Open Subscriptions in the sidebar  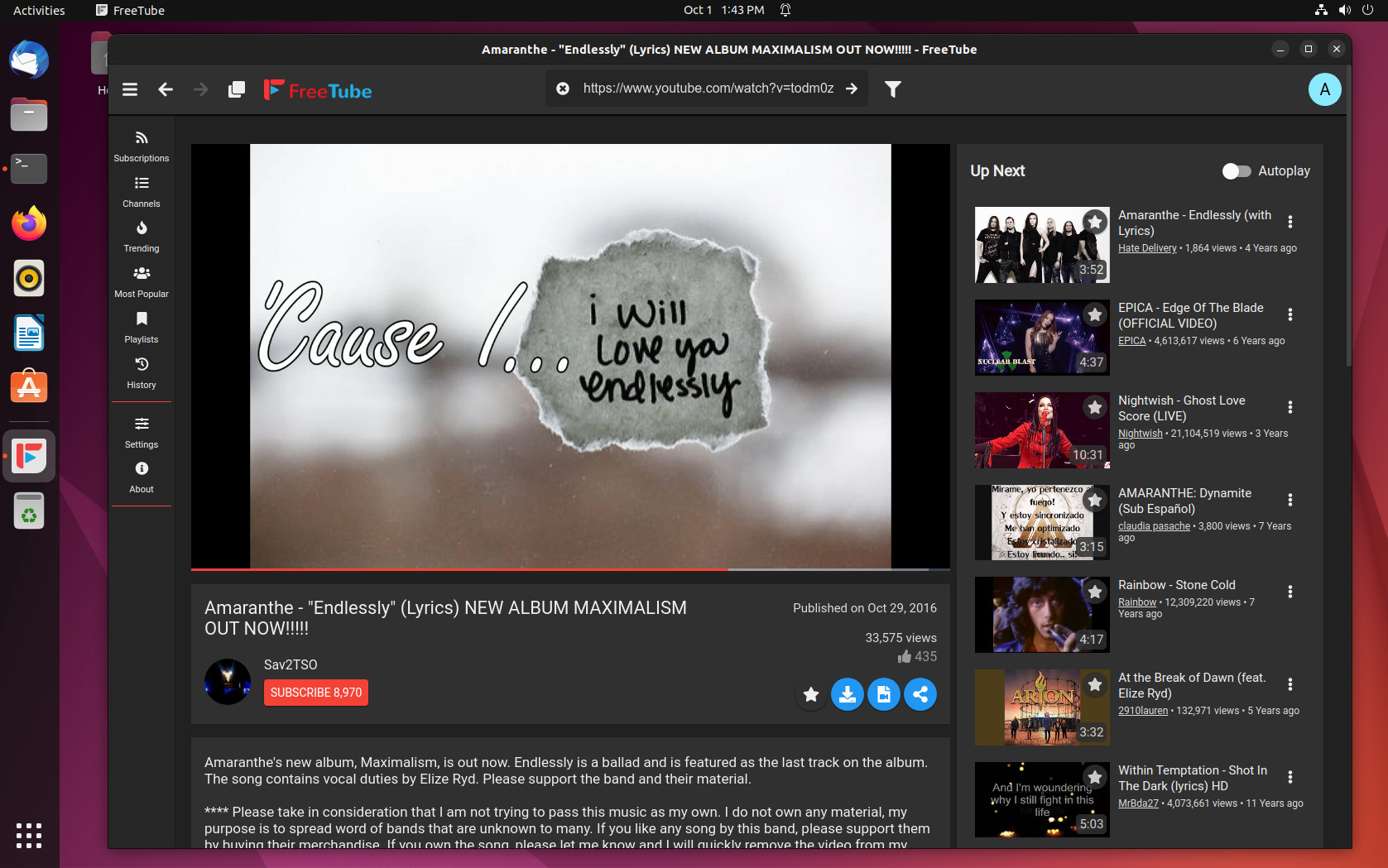click(x=142, y=146)
